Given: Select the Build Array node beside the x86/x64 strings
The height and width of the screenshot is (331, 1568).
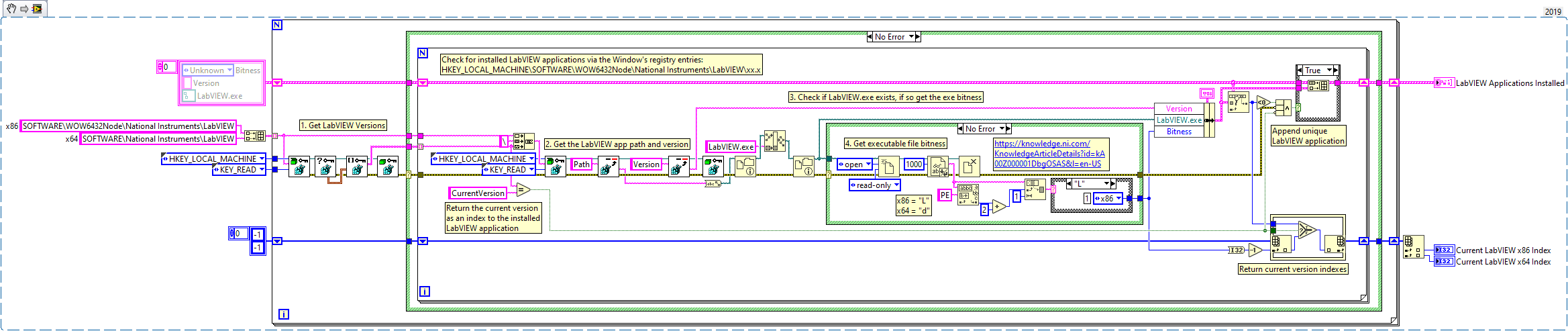Looking at the screenshot, I should (x=254, y=136).
